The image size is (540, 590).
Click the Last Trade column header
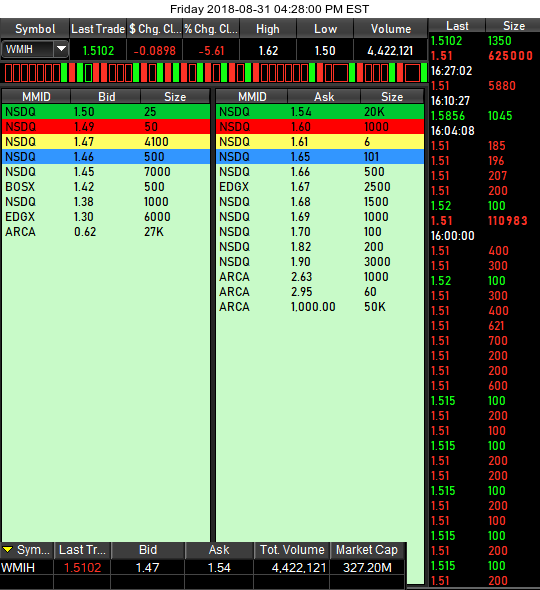pos(98,29)
